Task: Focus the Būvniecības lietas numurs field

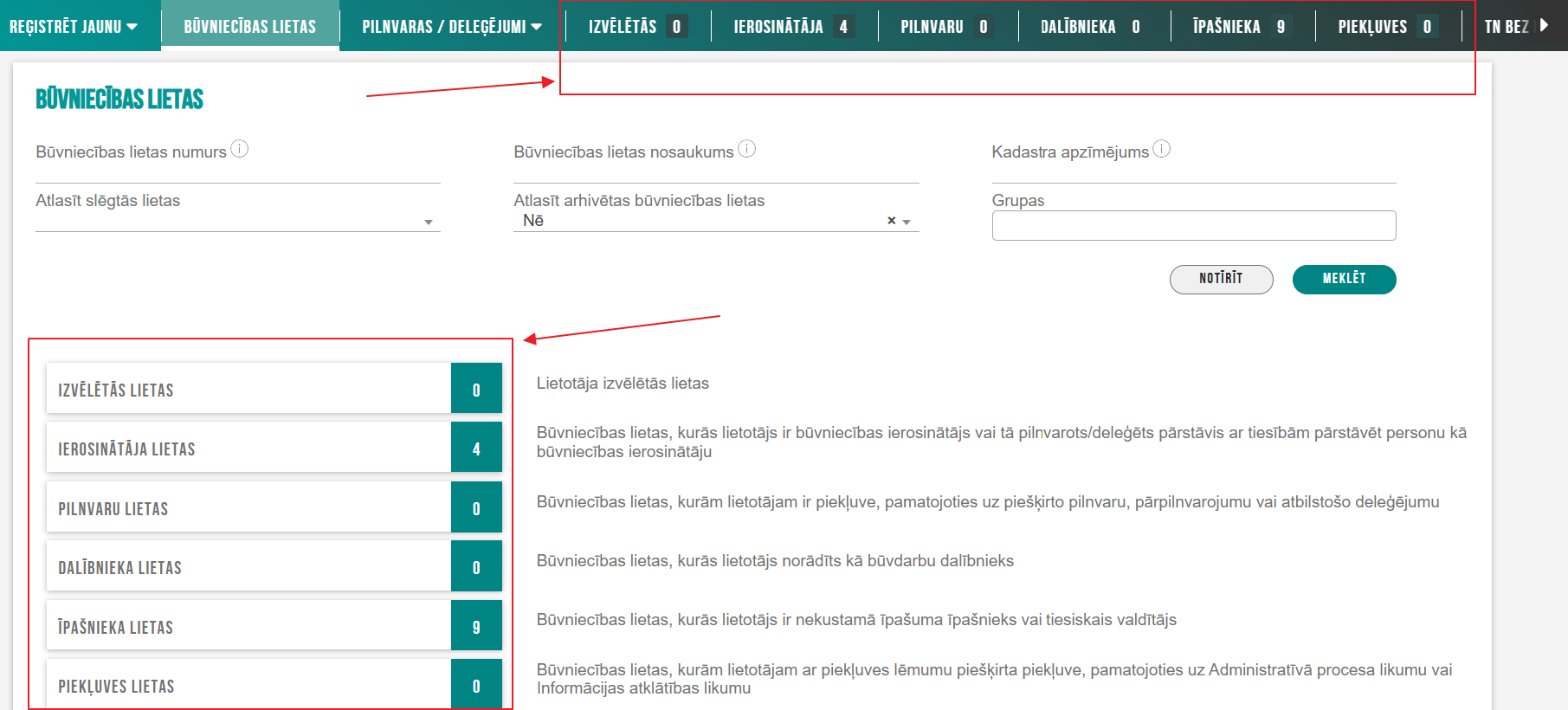Action: 238,172
